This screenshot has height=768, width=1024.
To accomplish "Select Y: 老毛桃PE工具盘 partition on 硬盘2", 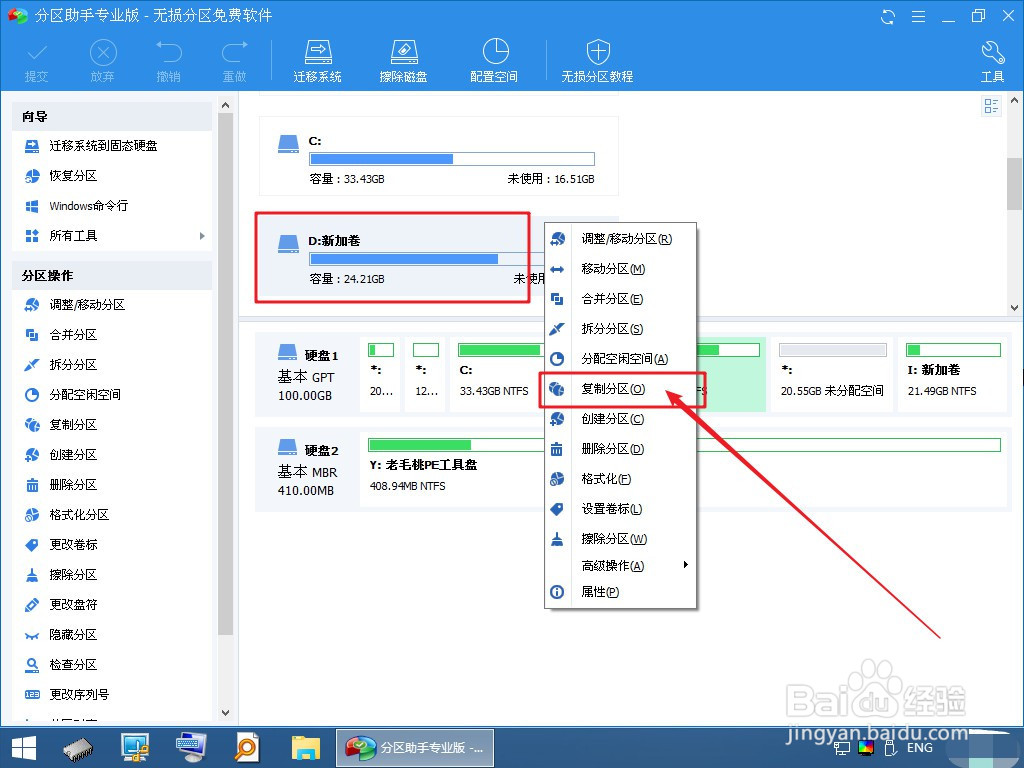I will tap(452, 467).
